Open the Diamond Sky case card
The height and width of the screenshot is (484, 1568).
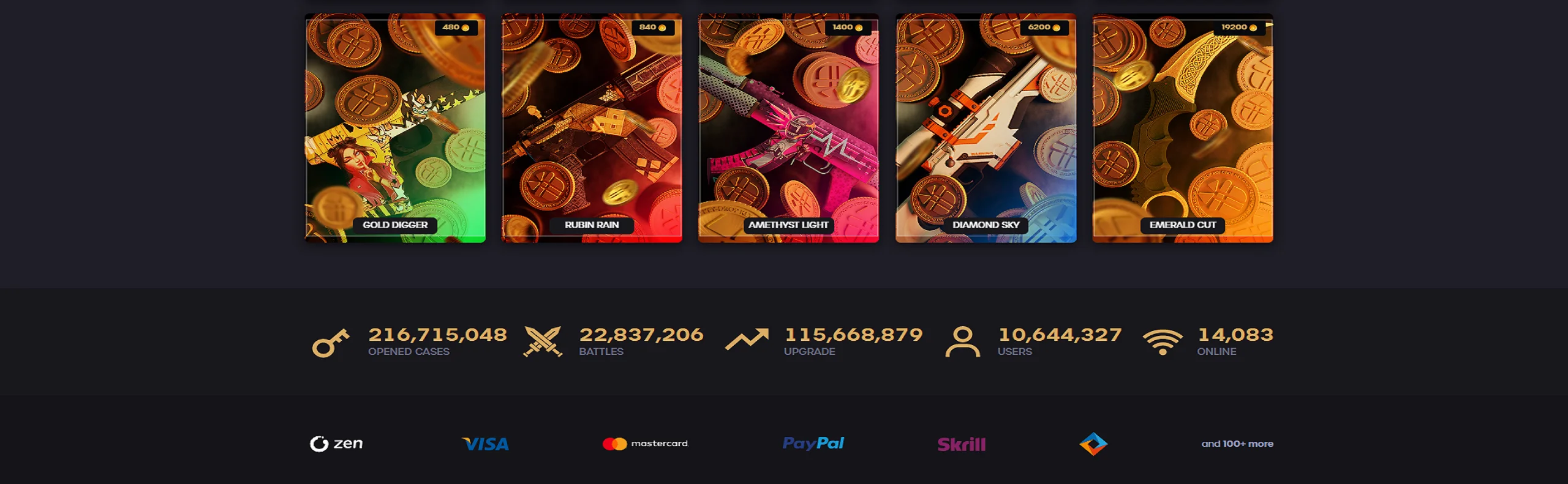[x=986, y=128]
